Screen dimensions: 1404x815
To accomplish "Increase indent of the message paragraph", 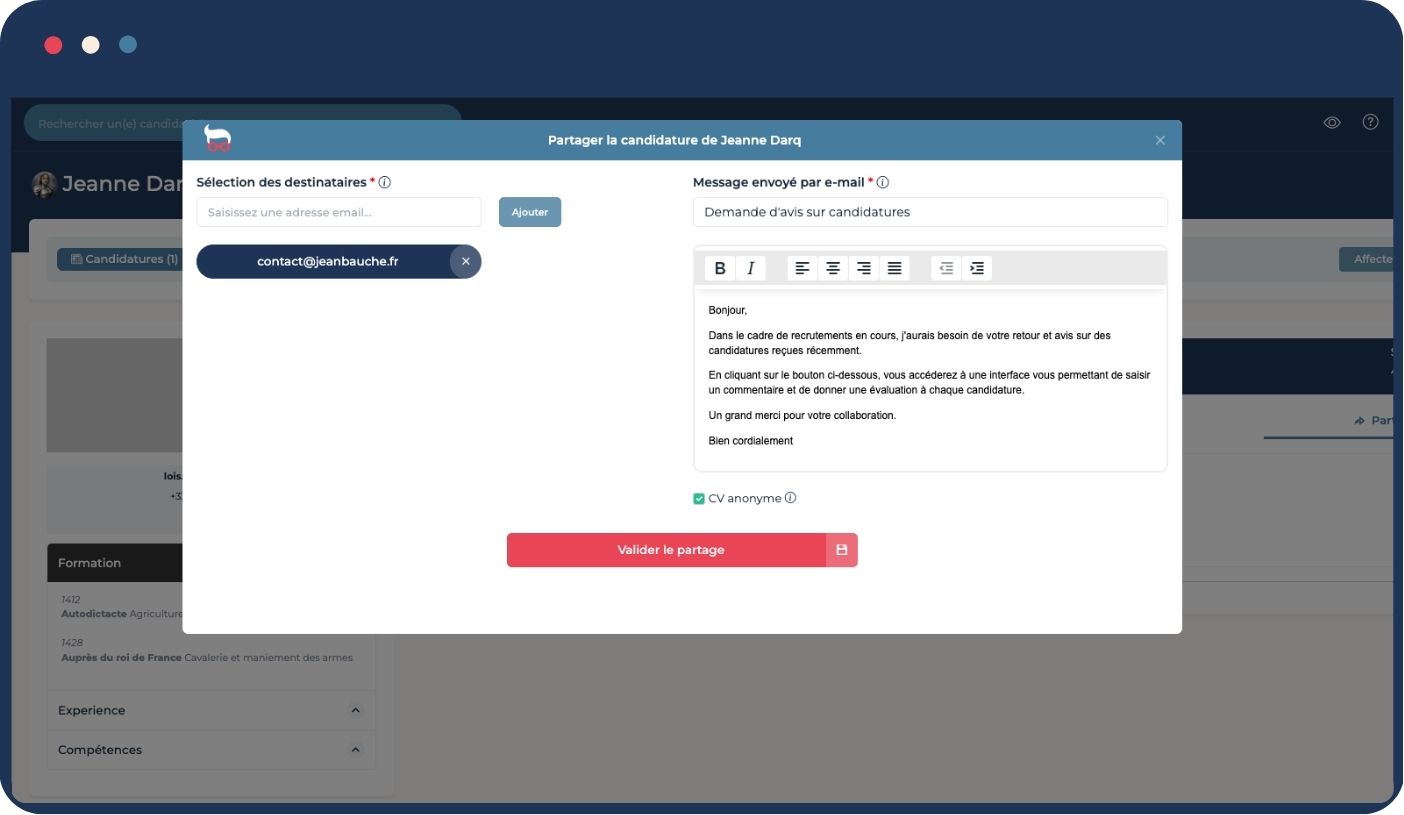I will [x=977, y=268].
